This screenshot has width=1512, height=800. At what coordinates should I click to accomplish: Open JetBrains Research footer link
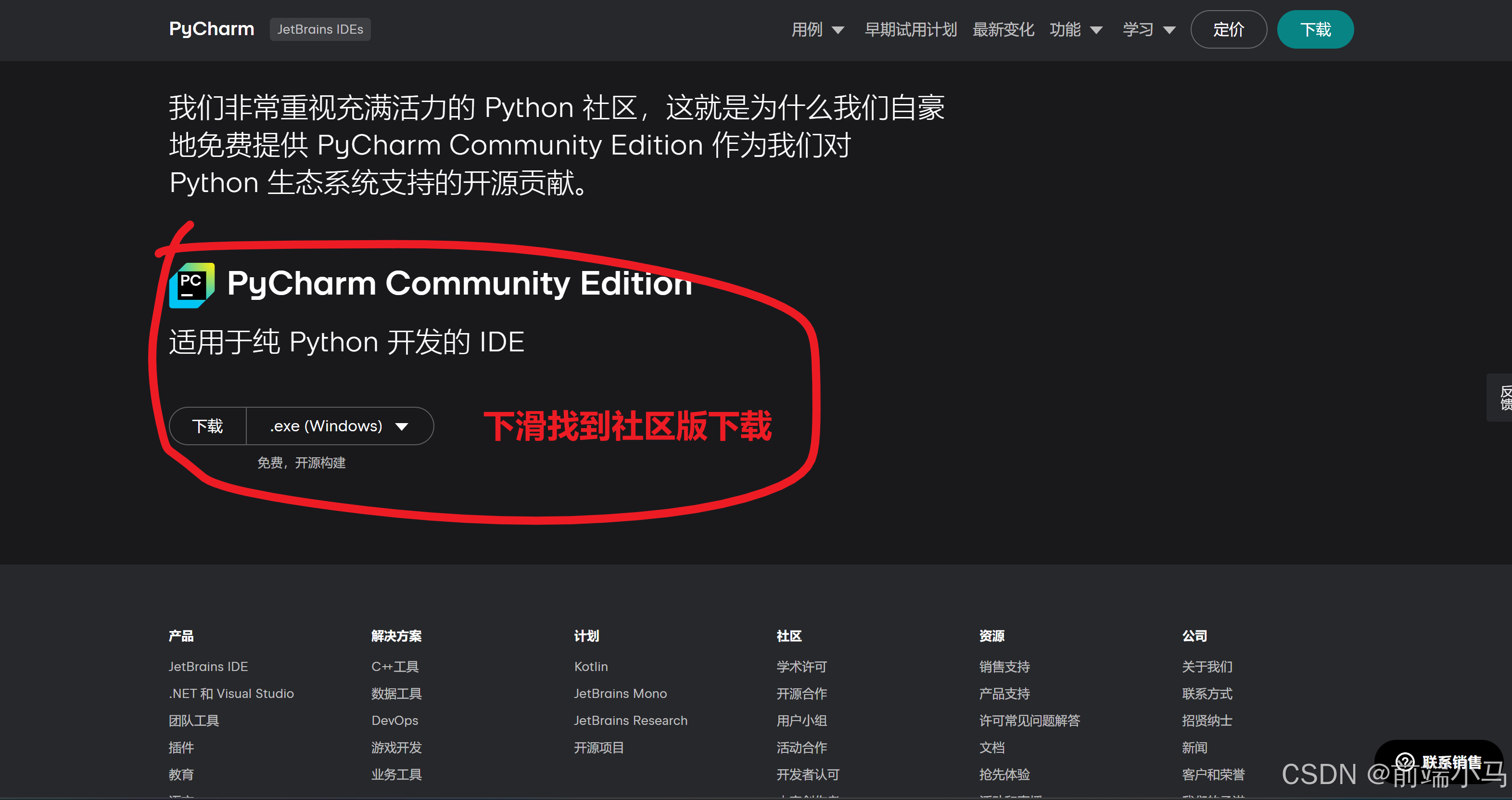pyautogui.click(x=631, y=721)
